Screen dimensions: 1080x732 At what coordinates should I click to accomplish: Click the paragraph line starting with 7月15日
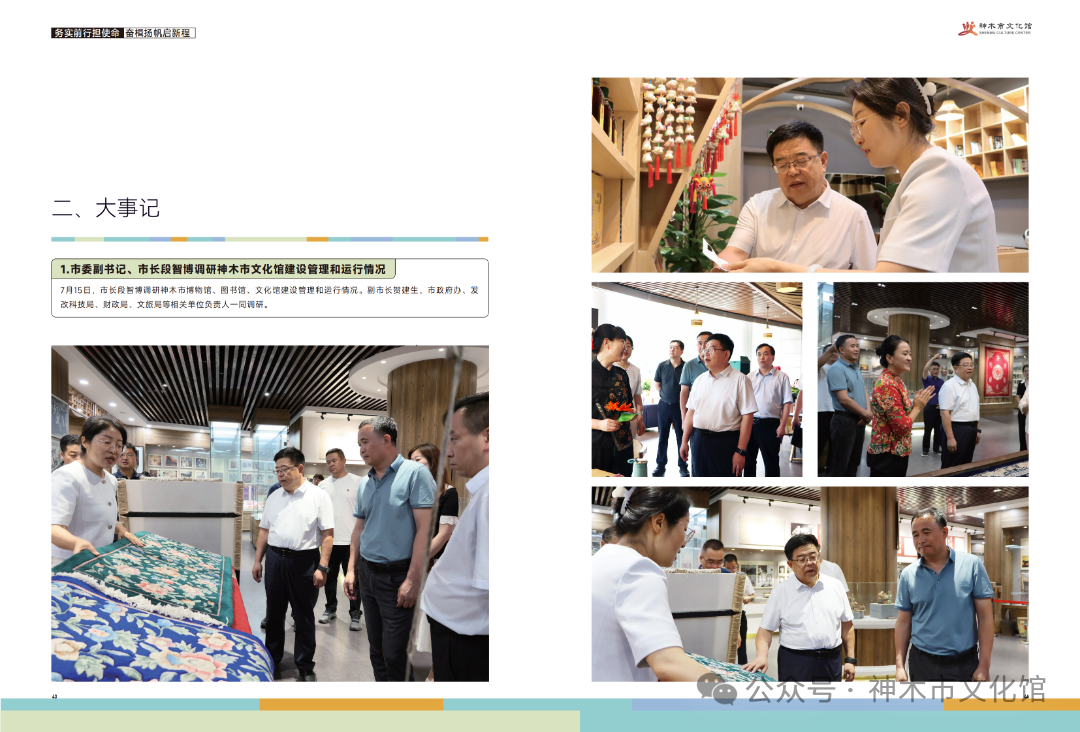[269, 290]
